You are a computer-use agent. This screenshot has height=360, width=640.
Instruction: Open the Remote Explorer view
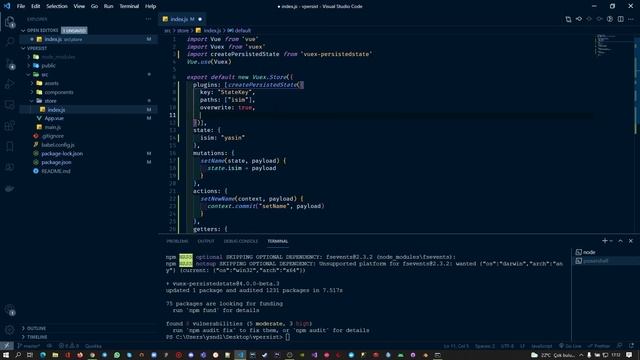pos(10,104)
